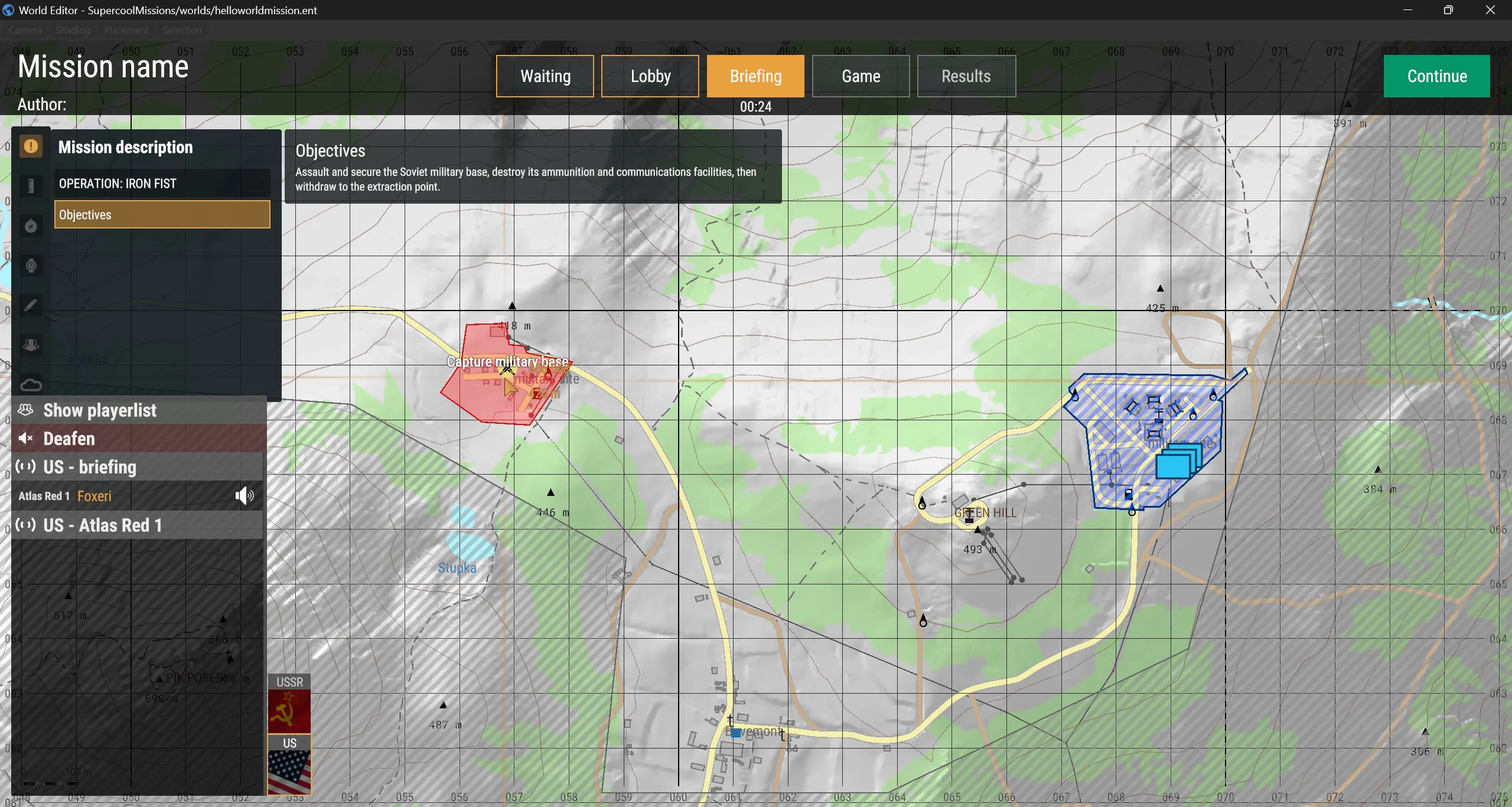Screen dimensions: 1512x807
Task: Click the Atlas Red 1 squad label
Action: [44, 496]
